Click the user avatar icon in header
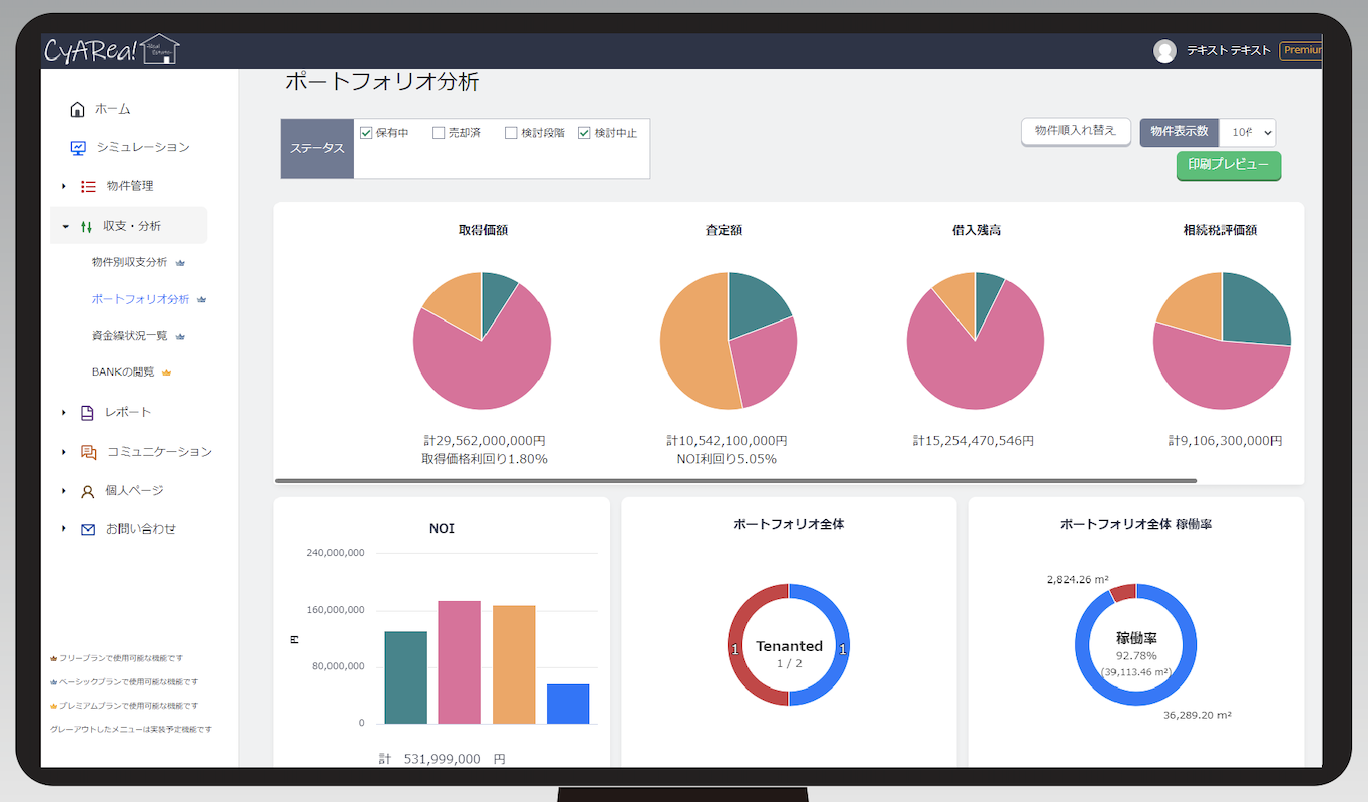1368x802 pixels. coord(1164,51)
